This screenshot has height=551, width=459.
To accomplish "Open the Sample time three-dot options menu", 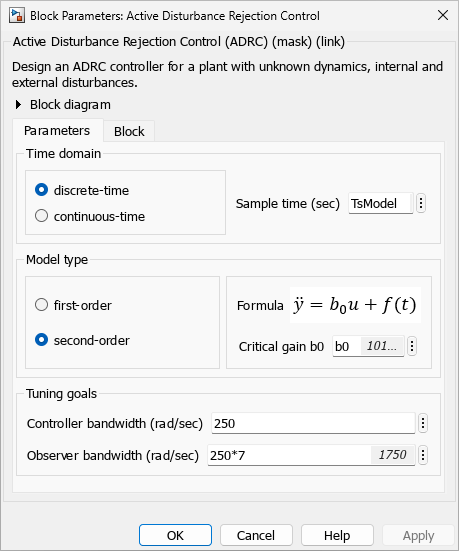I will [x=421, y=203].
